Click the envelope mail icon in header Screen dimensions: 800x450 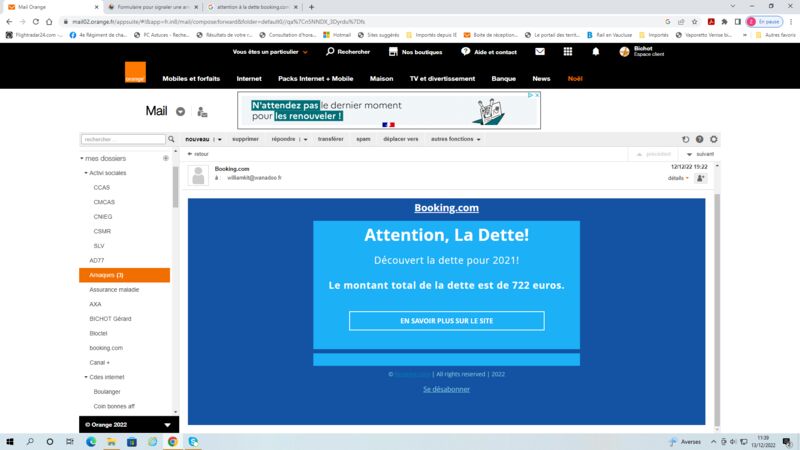(x=540, y=52)
